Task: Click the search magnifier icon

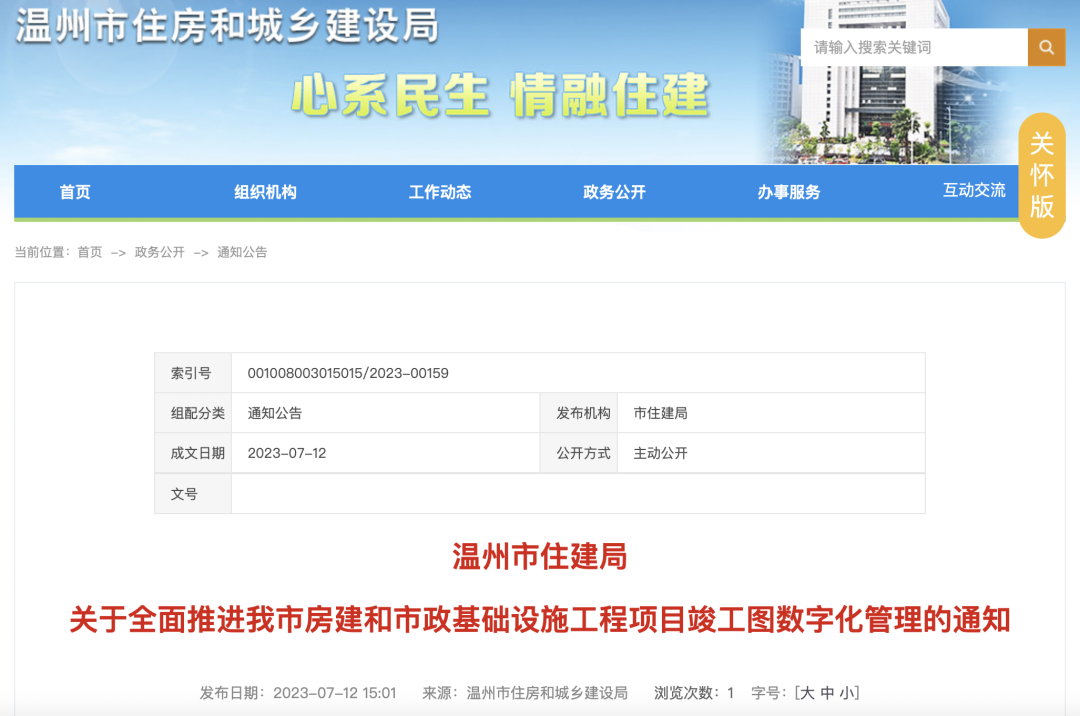Action: 1046,47
